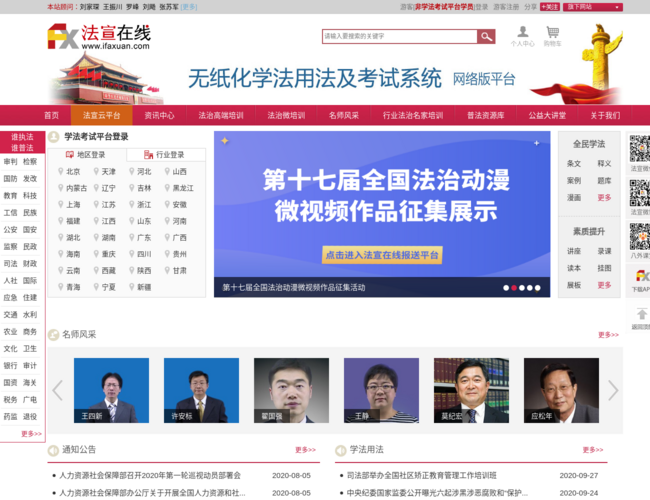Open 题库 under 全民学法
The height and width of the screenshot is (500, 650).
[x=604, y=180]
